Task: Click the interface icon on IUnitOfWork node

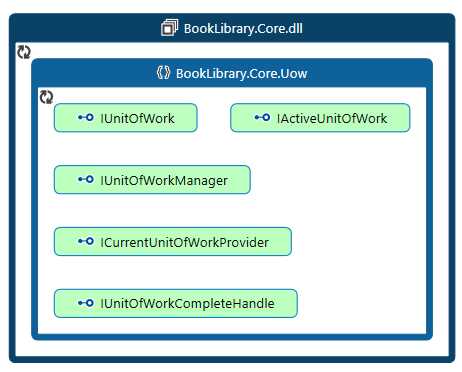Action: tap(86, 117)
